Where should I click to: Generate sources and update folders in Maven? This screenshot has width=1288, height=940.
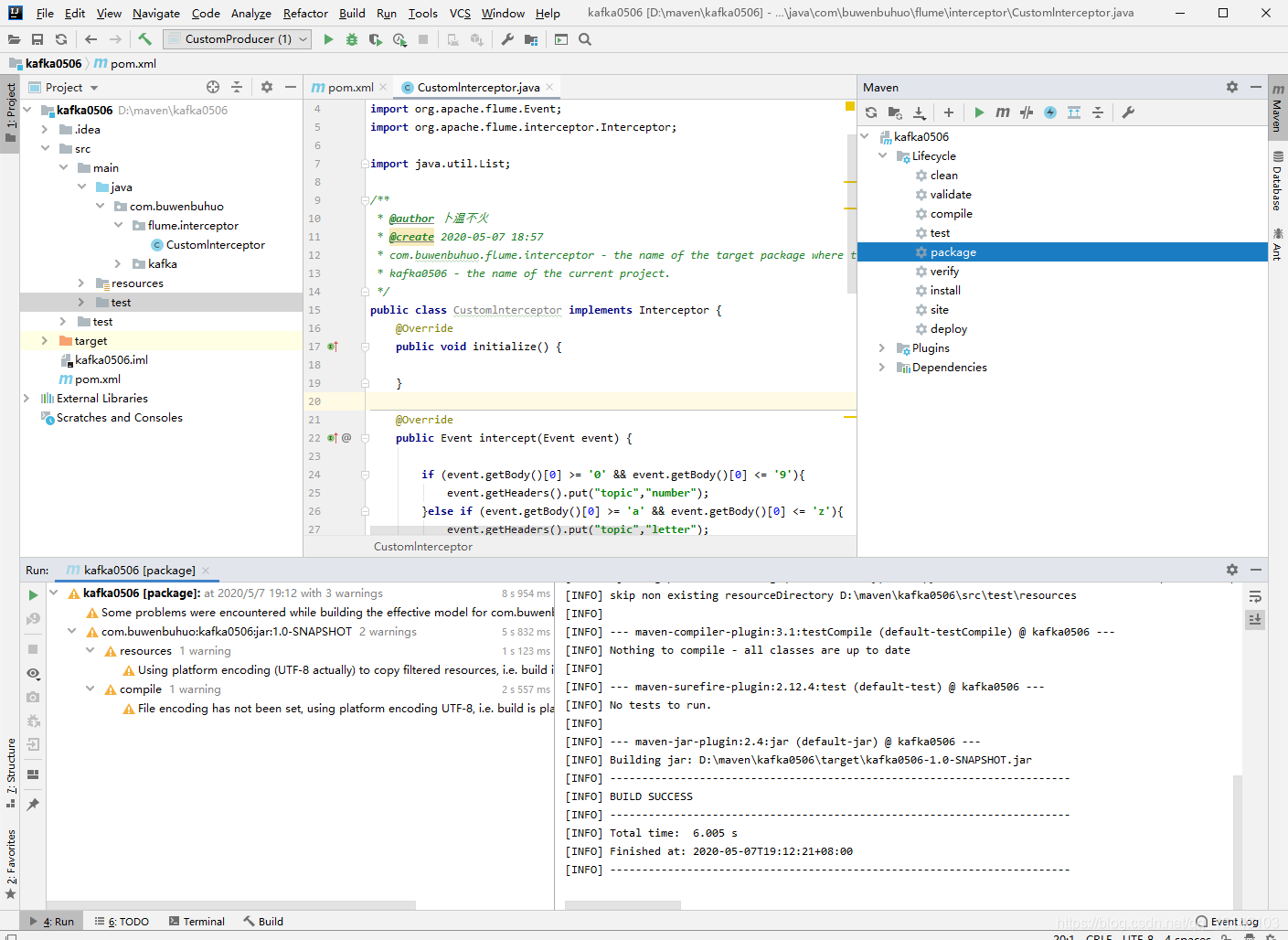point(895,112)
